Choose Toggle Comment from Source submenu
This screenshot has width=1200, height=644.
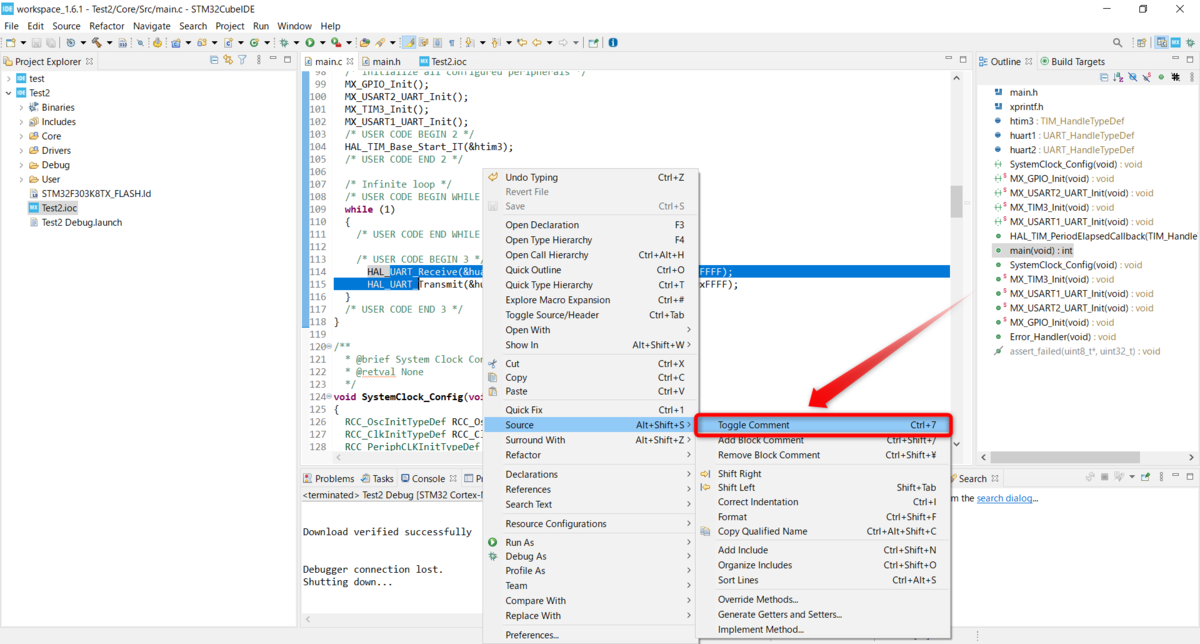(822, 425)
